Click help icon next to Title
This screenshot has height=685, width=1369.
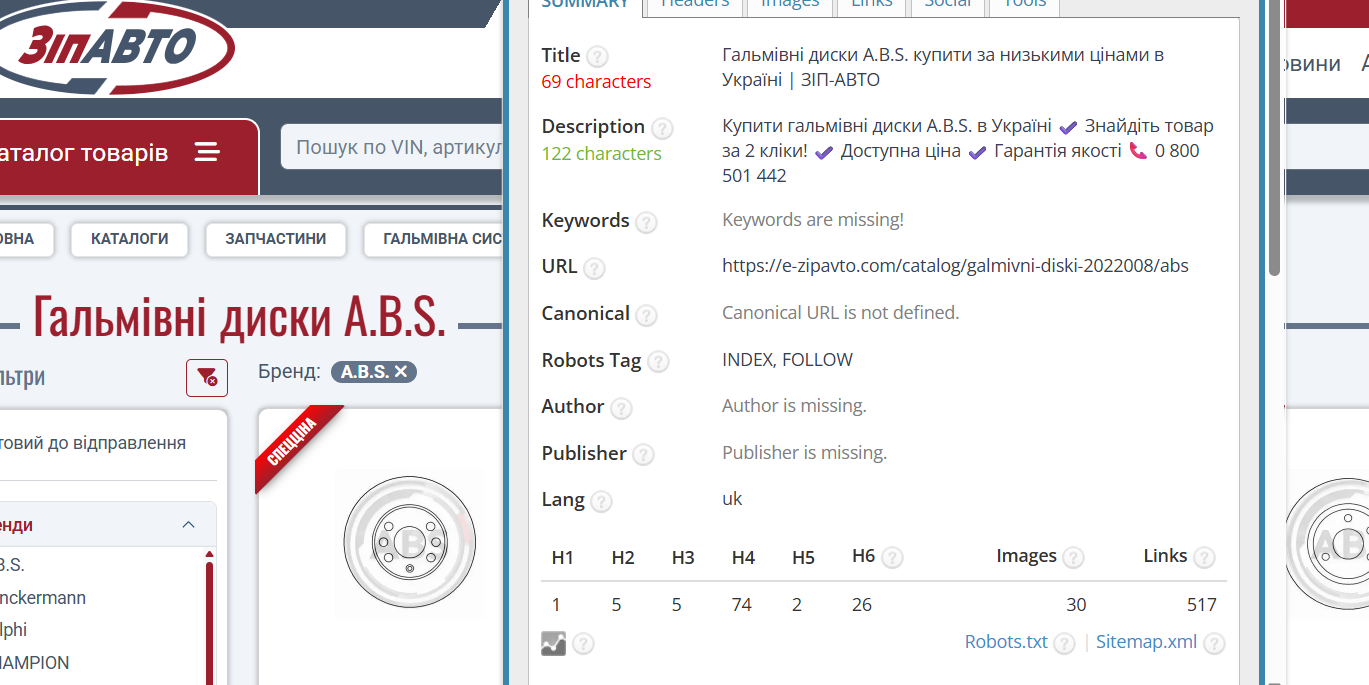[x=597, y=57]
